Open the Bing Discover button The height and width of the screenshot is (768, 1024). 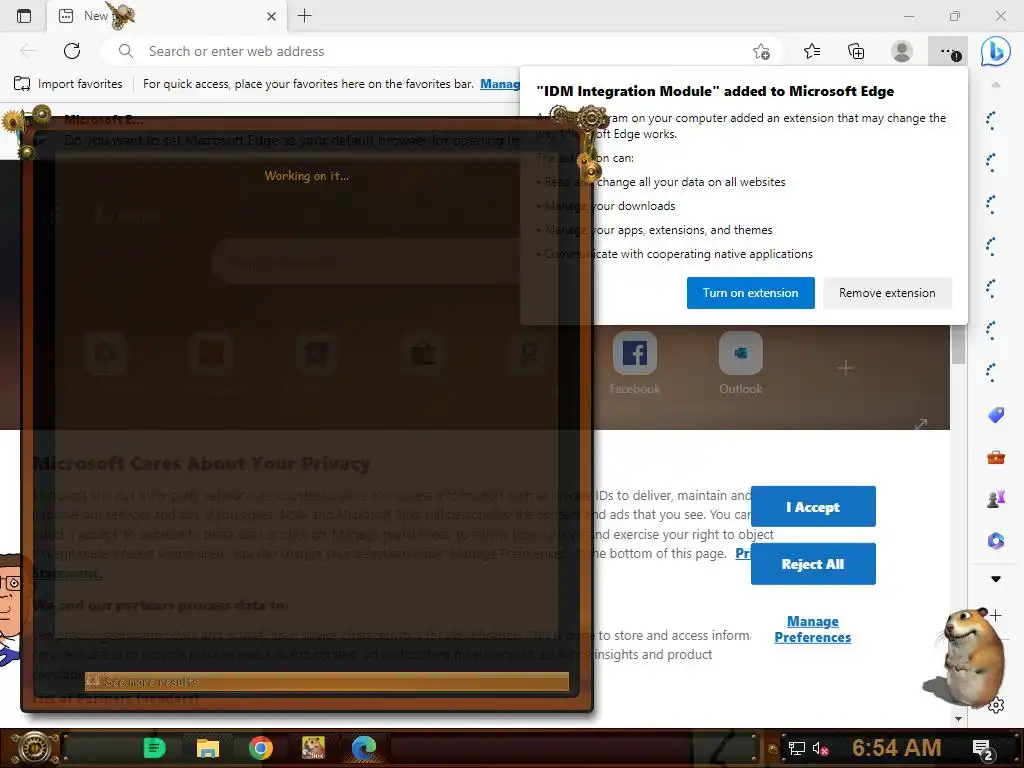coord(995,50)
